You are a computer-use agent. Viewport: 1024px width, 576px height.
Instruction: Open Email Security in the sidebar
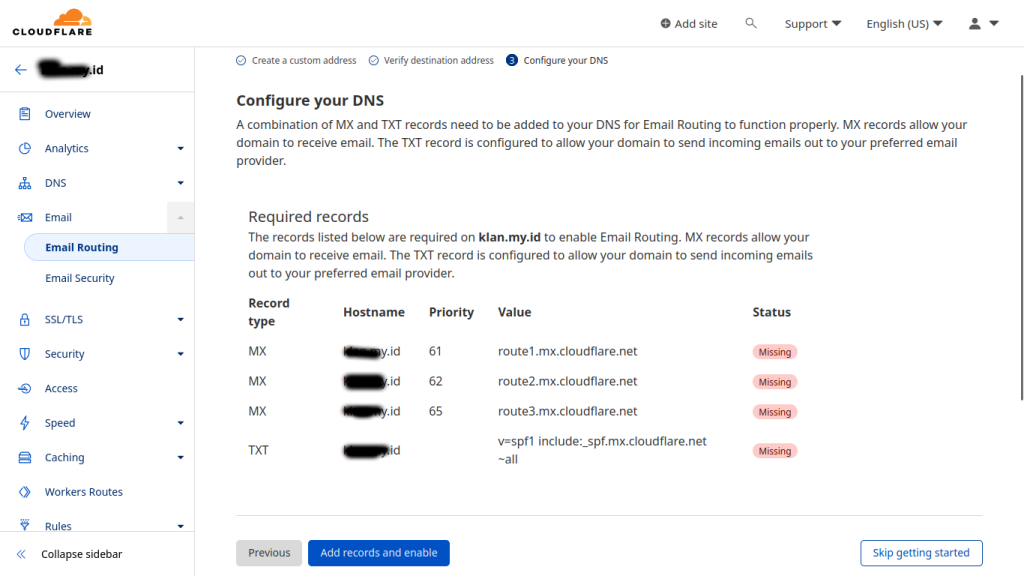click(80, 278)
